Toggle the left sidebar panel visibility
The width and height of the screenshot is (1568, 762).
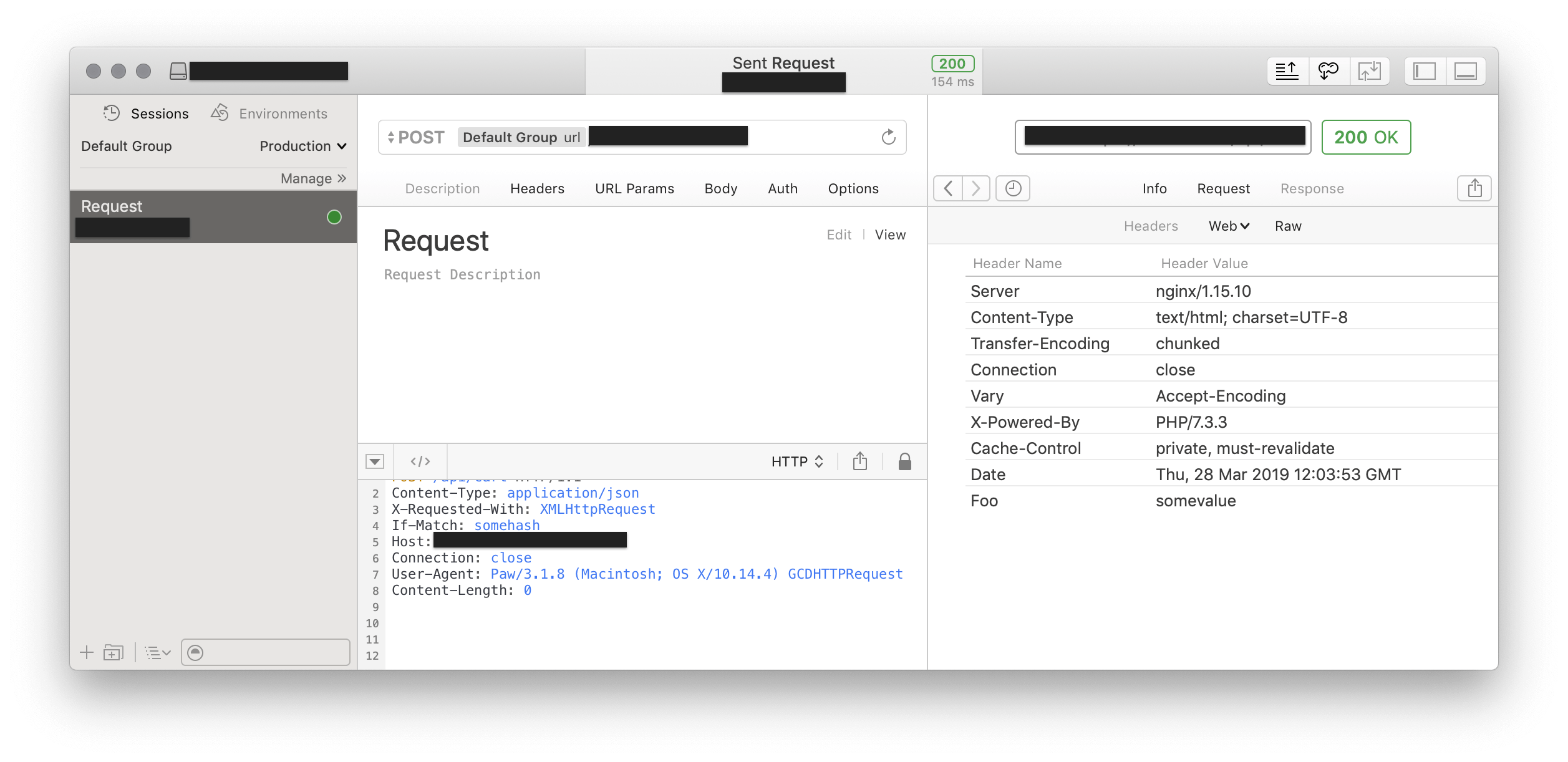1425,71
